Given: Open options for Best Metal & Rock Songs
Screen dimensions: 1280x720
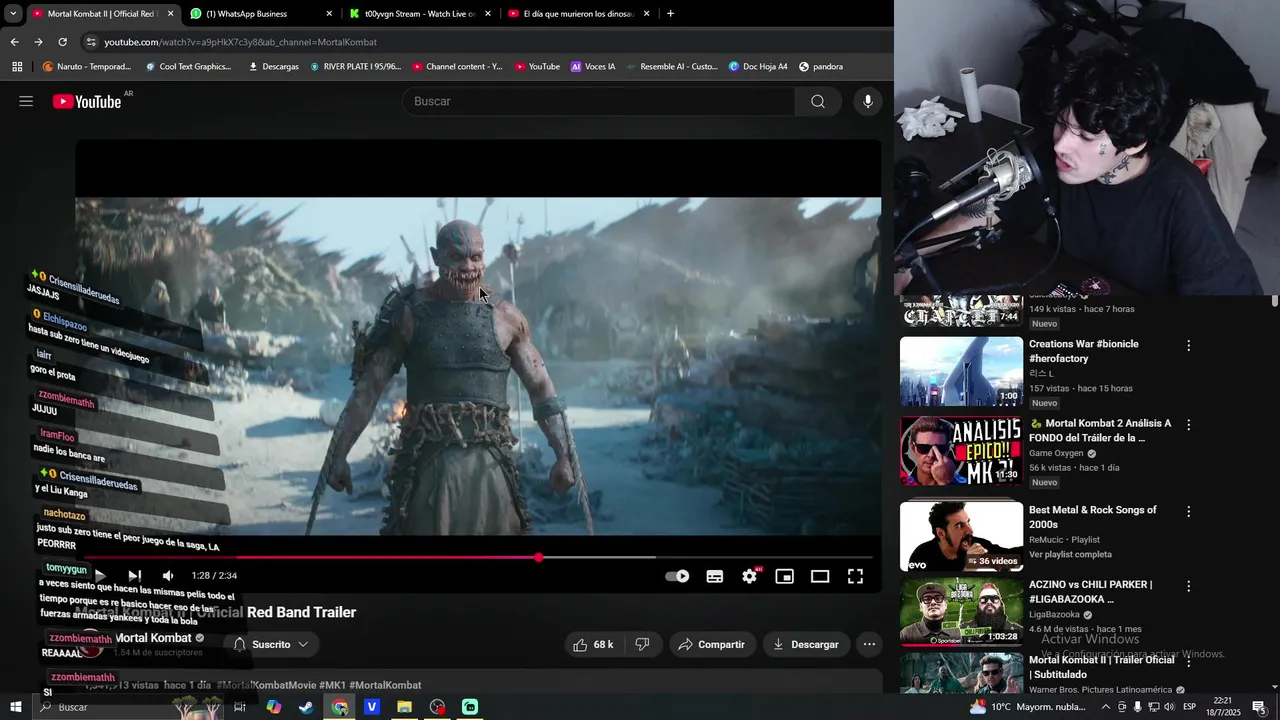Looking at the screenshot, I should [x=1188, y=512].
